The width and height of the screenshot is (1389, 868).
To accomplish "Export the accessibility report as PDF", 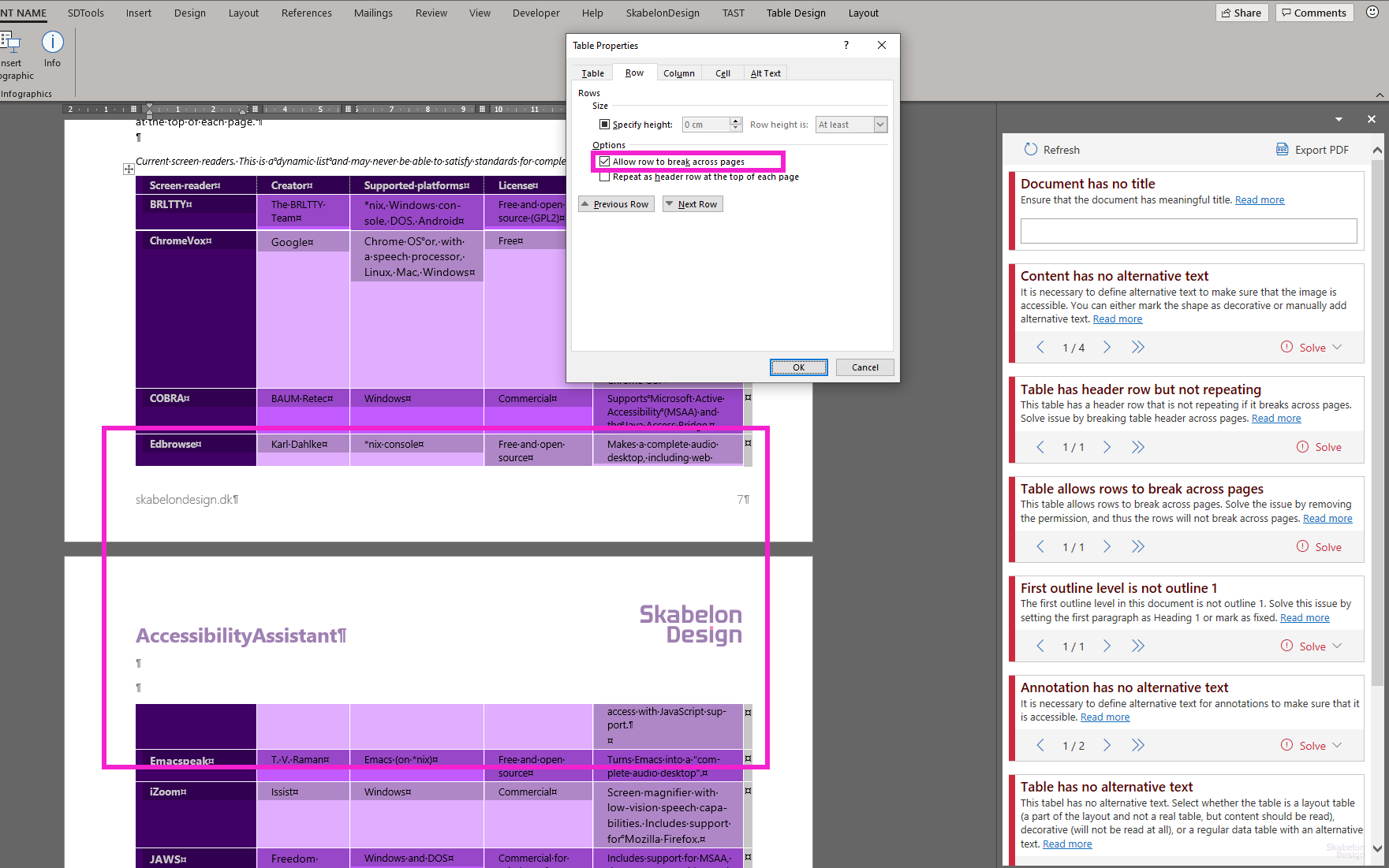I will pyautogui.click(x=1312, y=149).
